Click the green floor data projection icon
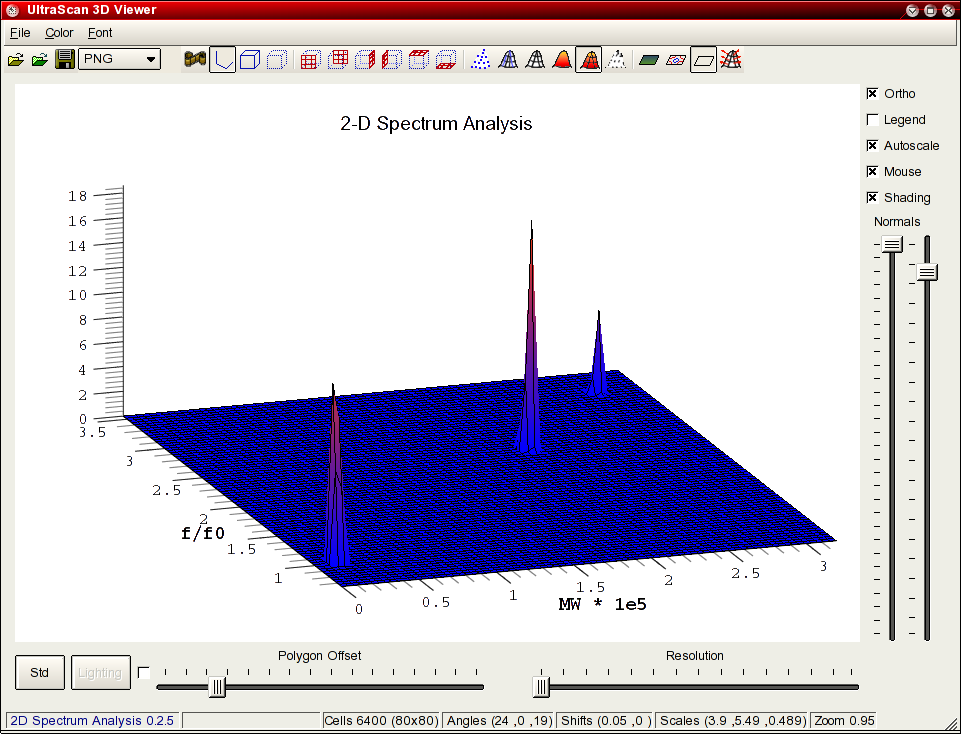Viewport: 961px width, 734px height. (x=649, y=60)
